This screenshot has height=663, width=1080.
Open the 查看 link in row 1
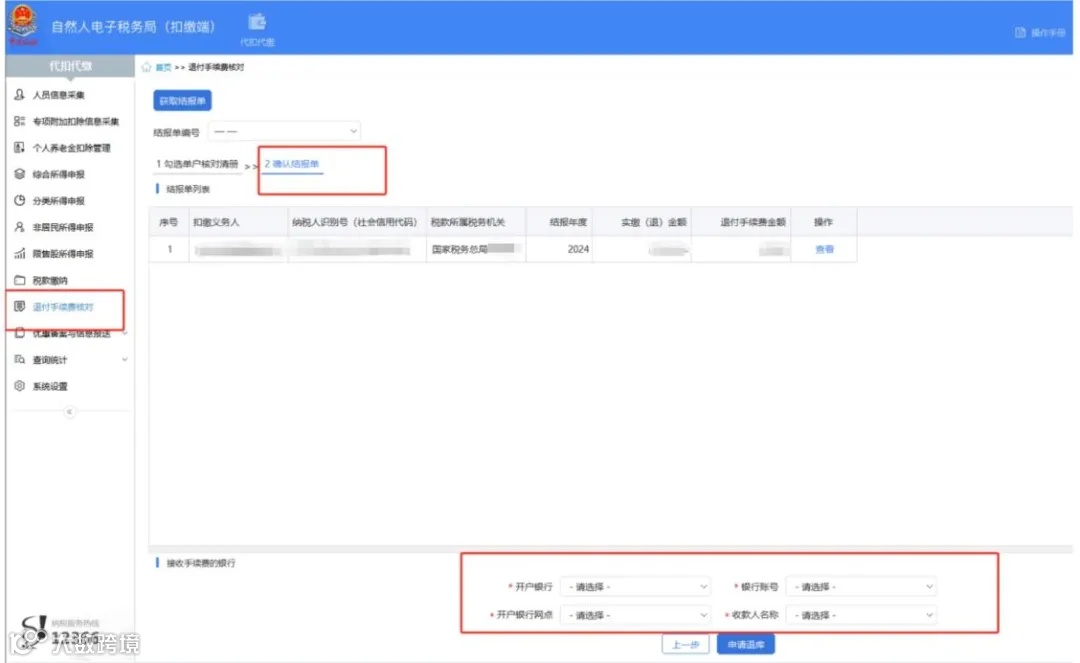coord(824,249)
